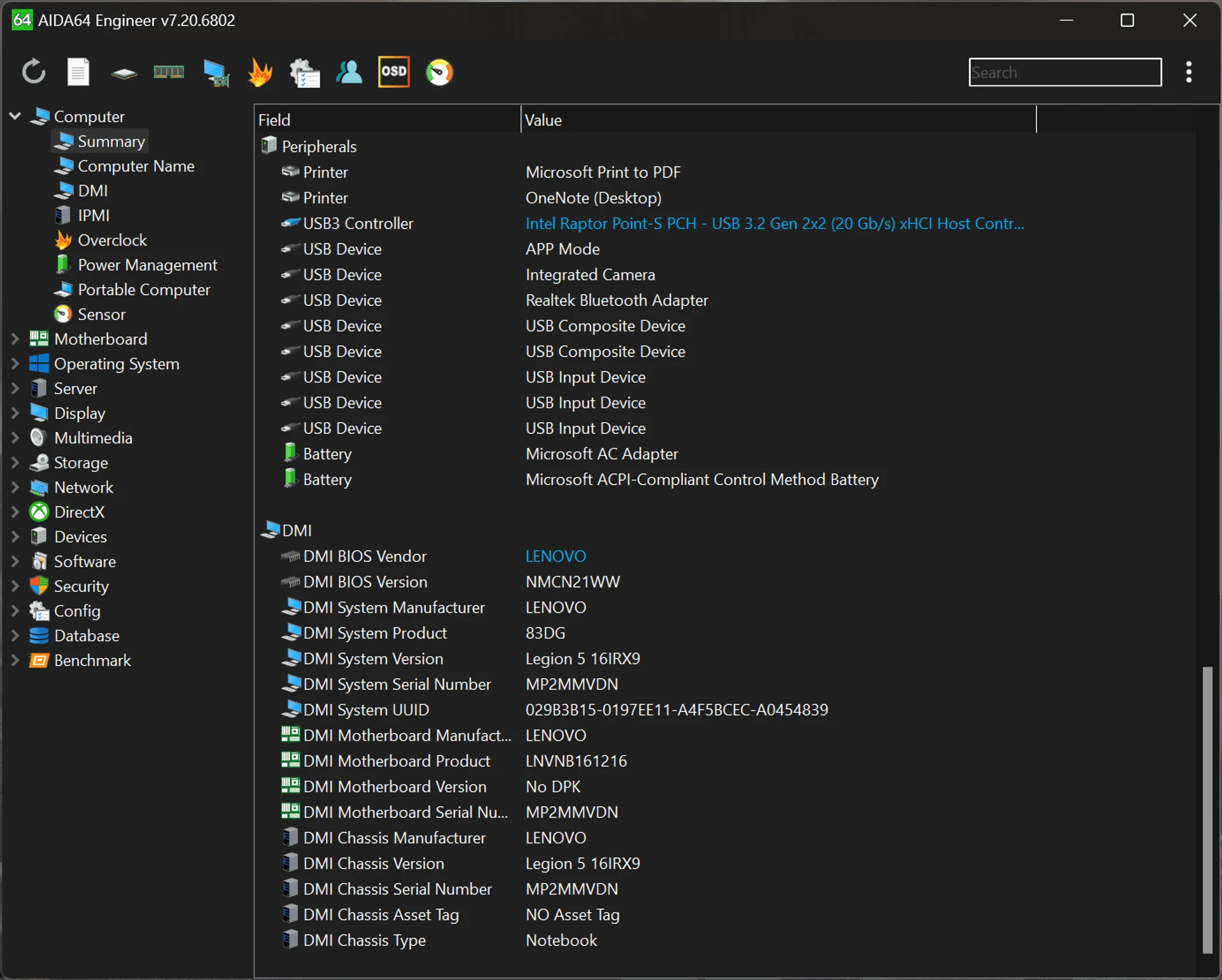Click the network monitor toolbar icon
The height and width of the screenshot is (980, 1222).
(216, 73)
